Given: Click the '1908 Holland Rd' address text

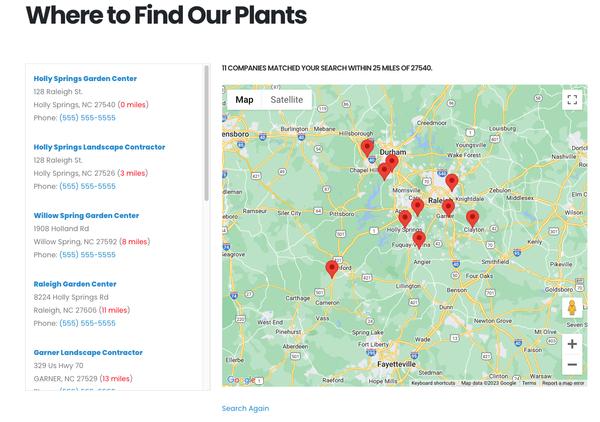Looking at the screenshot, I should pos(61,228).
